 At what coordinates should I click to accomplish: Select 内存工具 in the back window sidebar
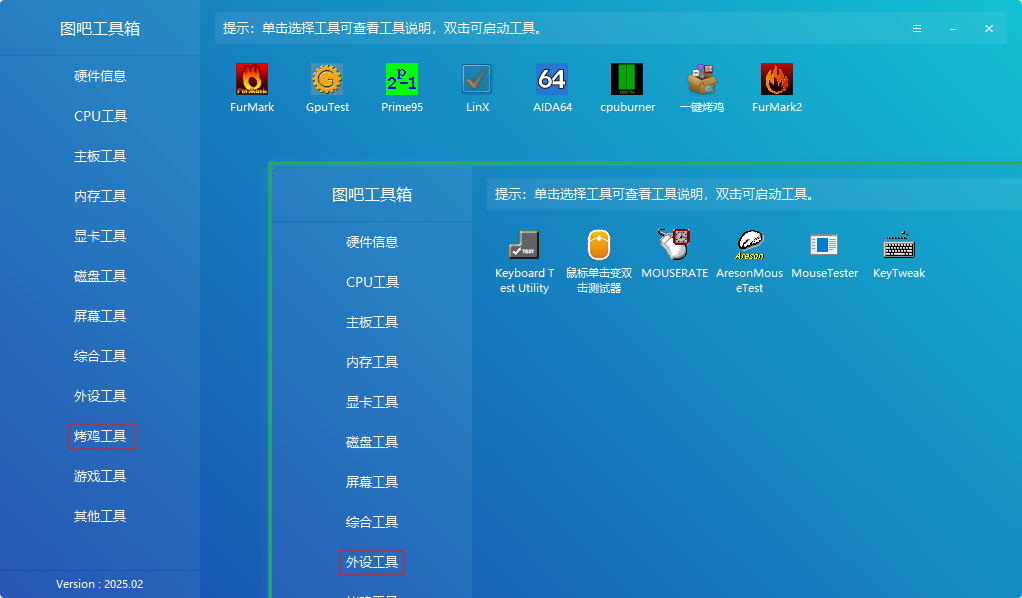click(100, 196)
